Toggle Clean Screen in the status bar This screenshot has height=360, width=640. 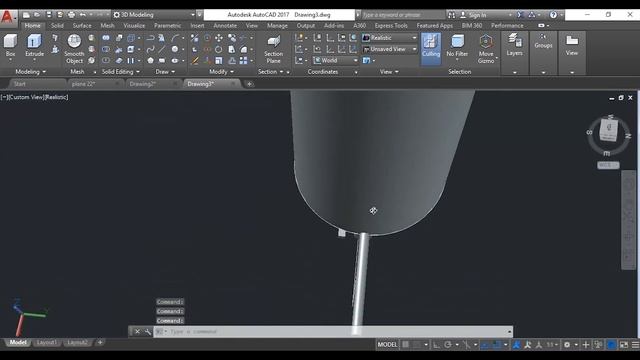[x=624, y=345]
